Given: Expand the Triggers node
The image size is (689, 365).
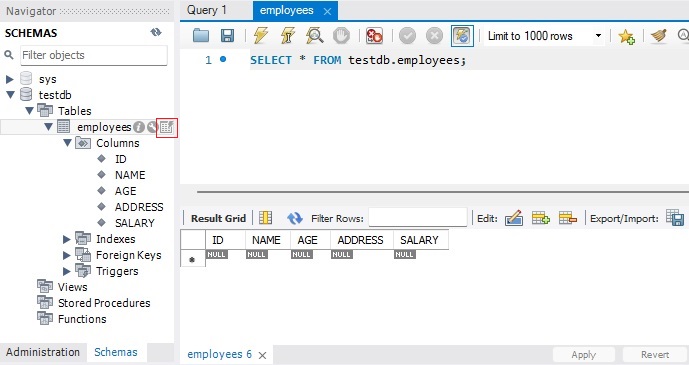Looking at the screenshot, I should tap(66, 271).
